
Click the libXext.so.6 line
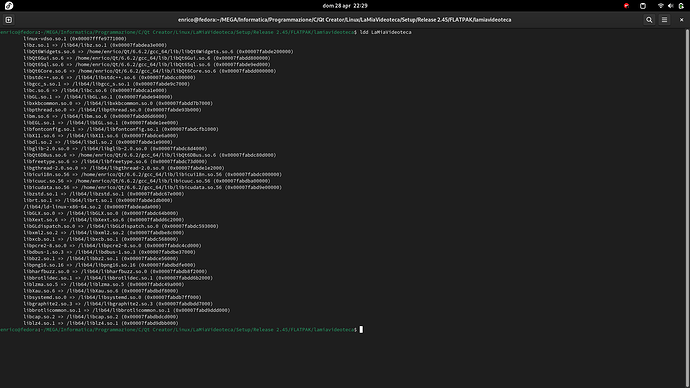[x=104, y=220]
